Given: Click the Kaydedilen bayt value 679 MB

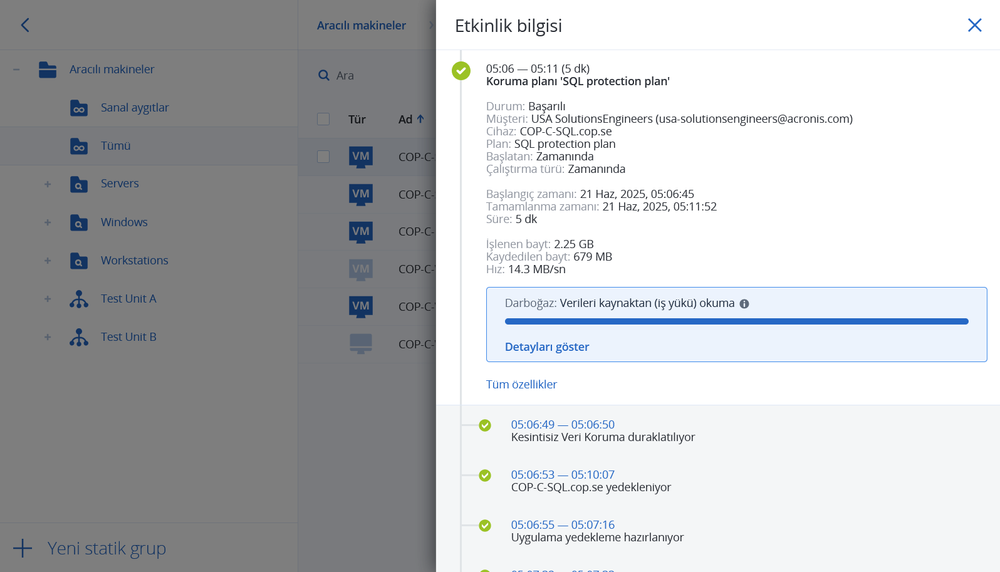Looking at the screenshot, I should tap(592, 257).
